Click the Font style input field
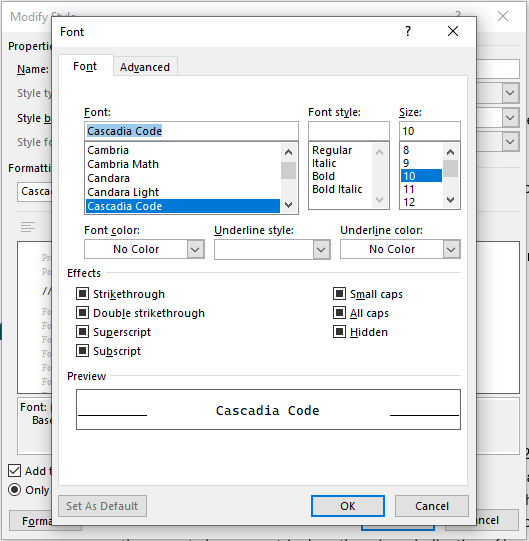 coord(349,131)
